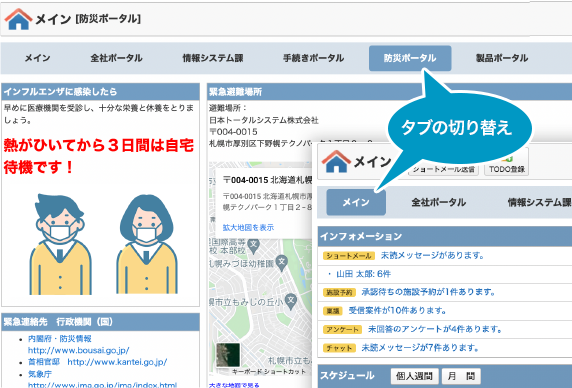Open the 情報システム課 tab in the top bar
This screenshot has height=388, width=572.
(213, 58)
